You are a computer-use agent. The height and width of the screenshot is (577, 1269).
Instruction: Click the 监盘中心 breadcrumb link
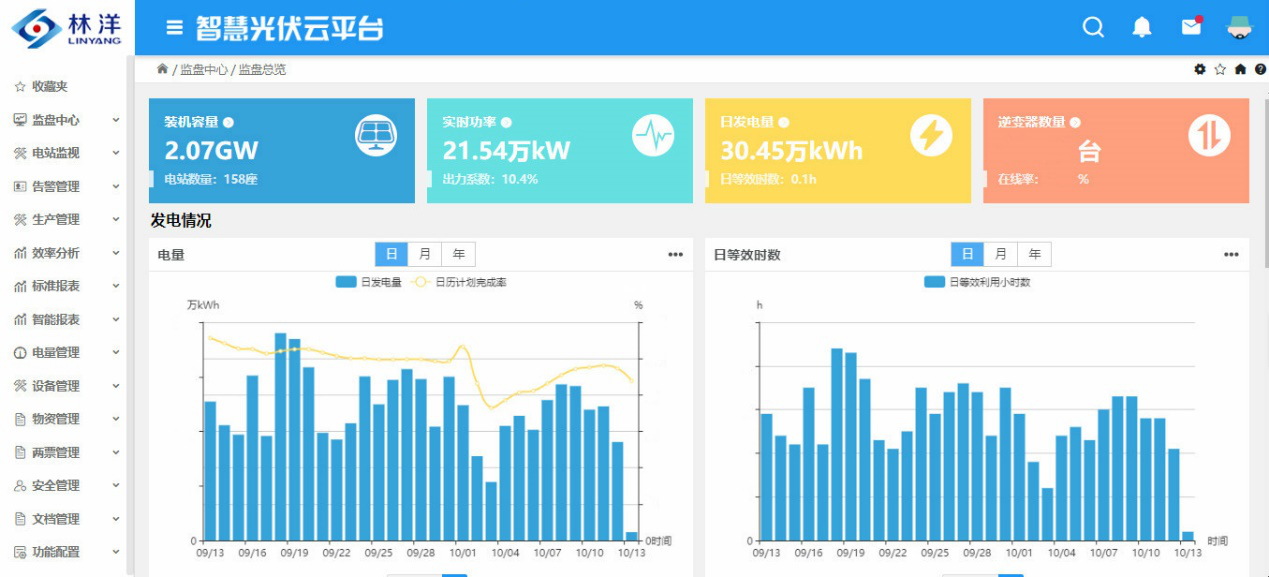click(204, 70)
